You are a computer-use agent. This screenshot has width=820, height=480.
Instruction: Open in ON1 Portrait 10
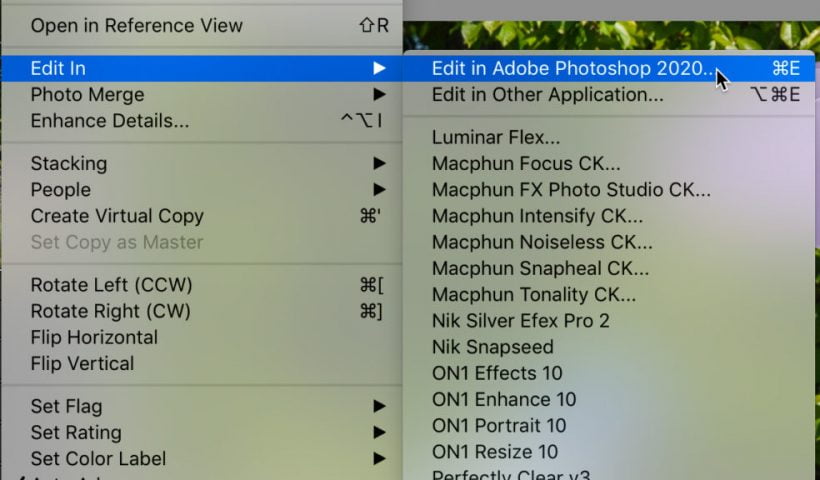[x=609, y=425]
